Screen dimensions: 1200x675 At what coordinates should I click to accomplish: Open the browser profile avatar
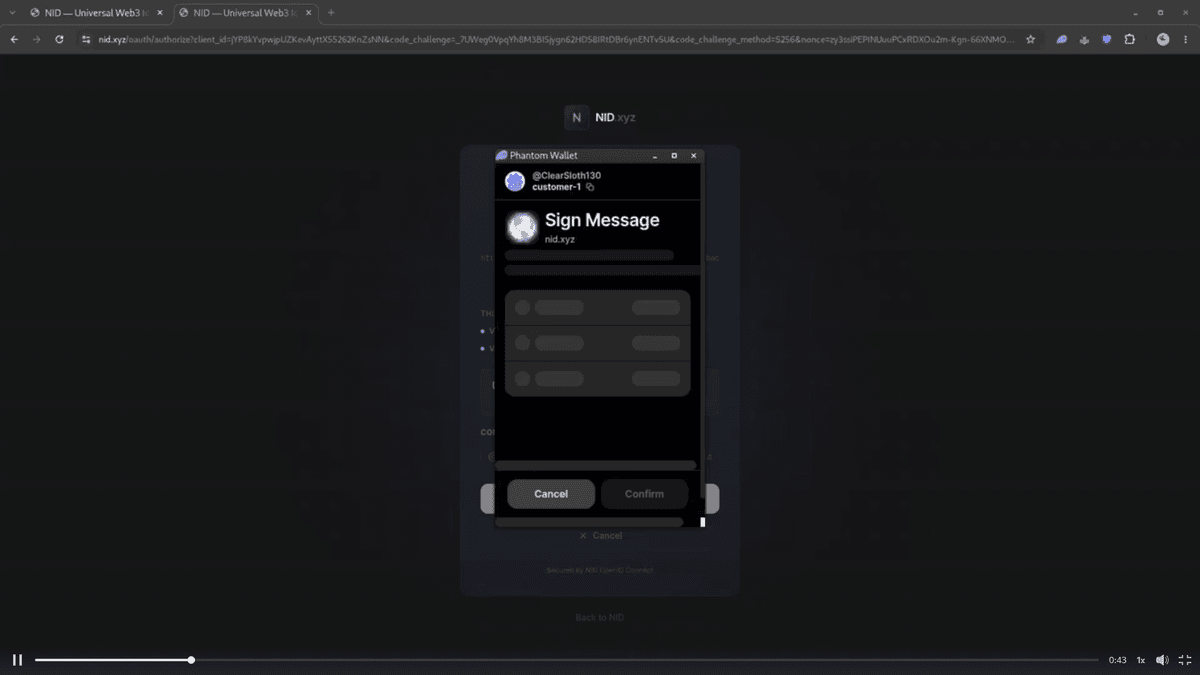(1163, 39)
